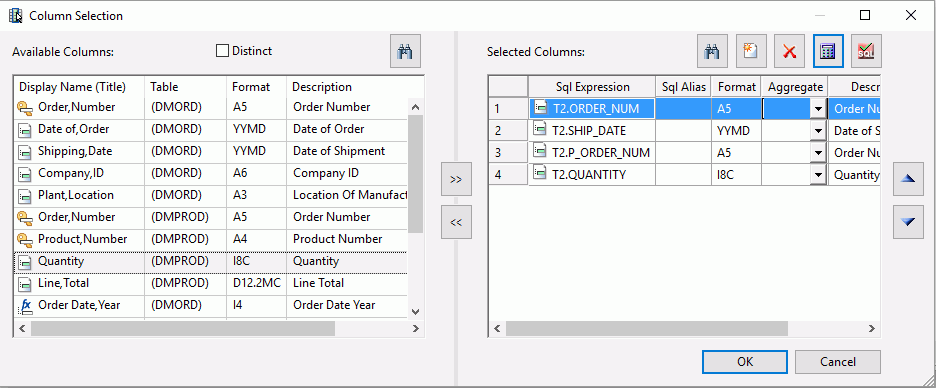Click vertical scrollbar up arrow in Available Columns

[416, 107]
